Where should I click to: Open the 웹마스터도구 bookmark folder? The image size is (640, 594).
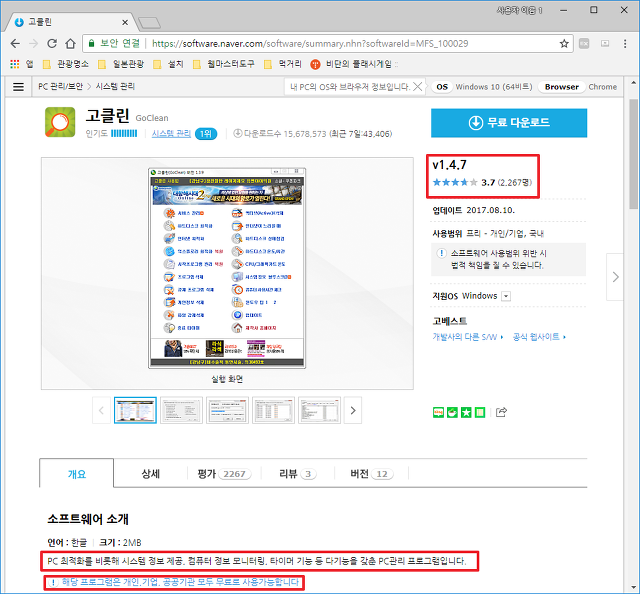coord(224,64)
